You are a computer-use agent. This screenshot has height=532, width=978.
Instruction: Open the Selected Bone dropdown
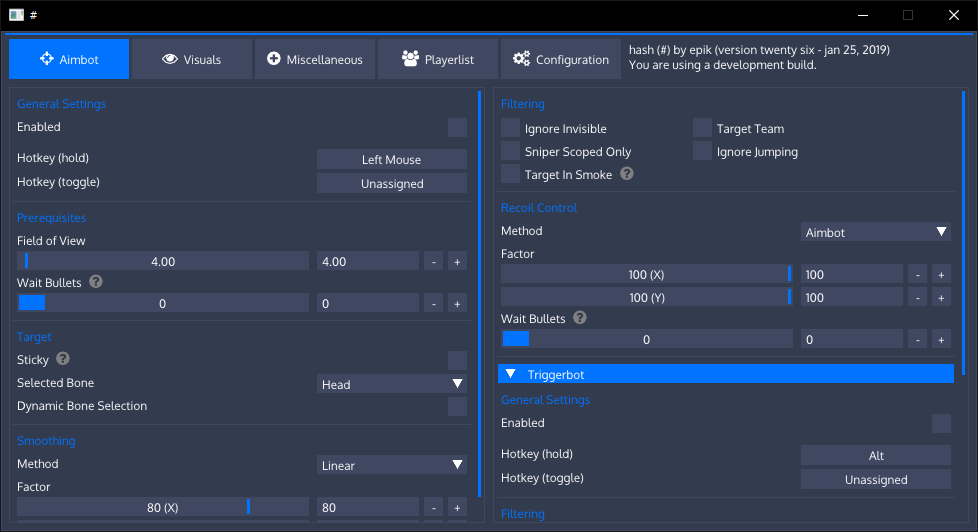point(392,384)
